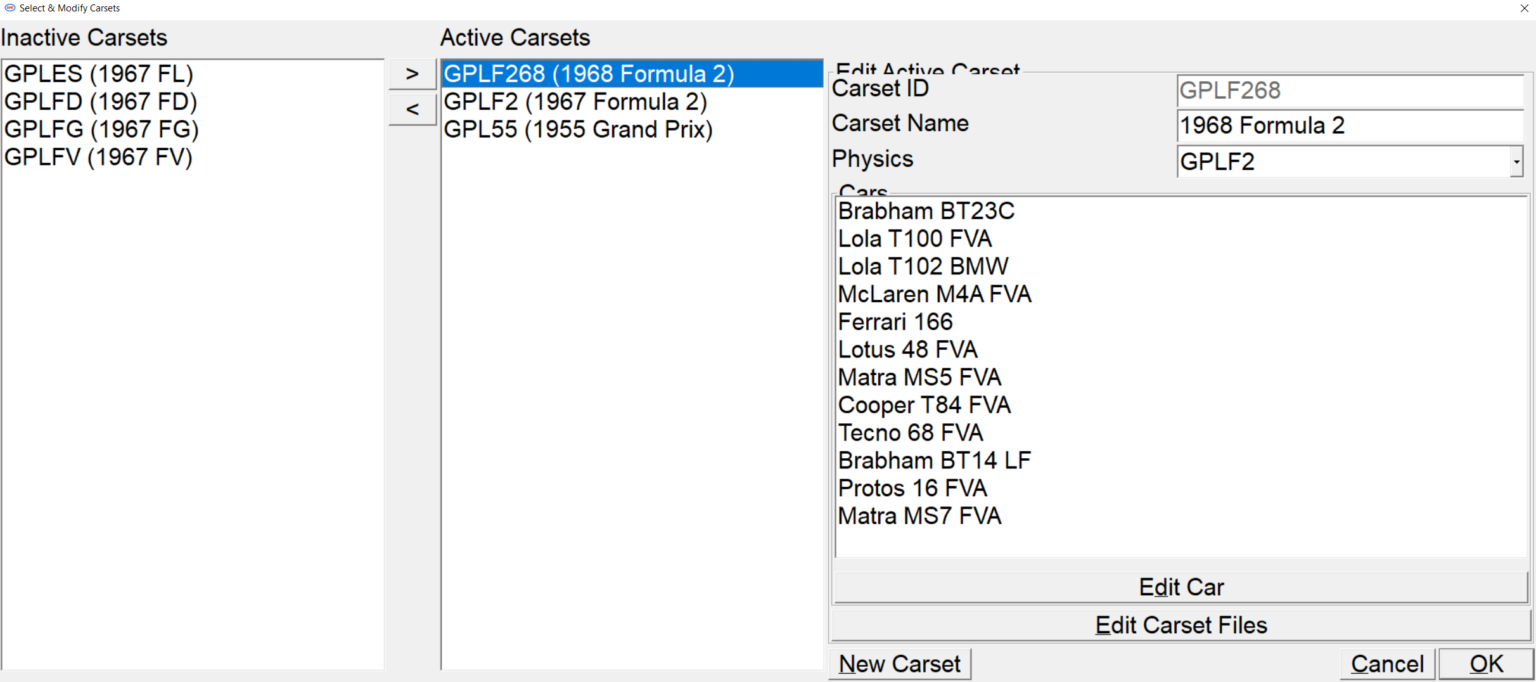Select GPL55 (1955 Grand Prix) in Active Carsets
The width and height of the screenshot is (1536, 682).
[579, 129]
